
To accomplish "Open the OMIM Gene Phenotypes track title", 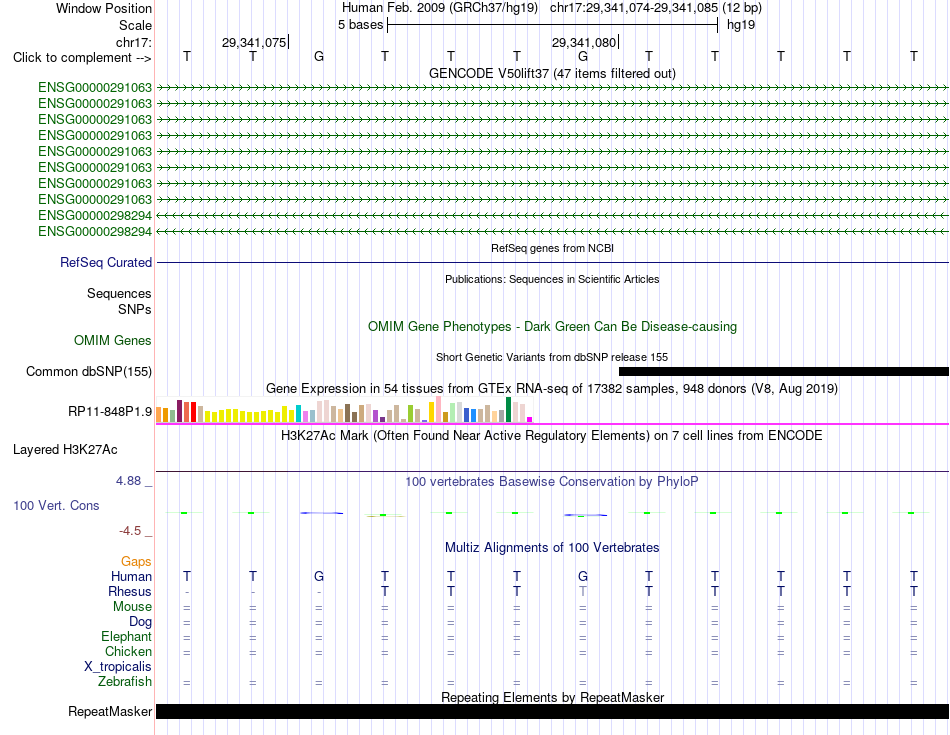I will (552, 327).
